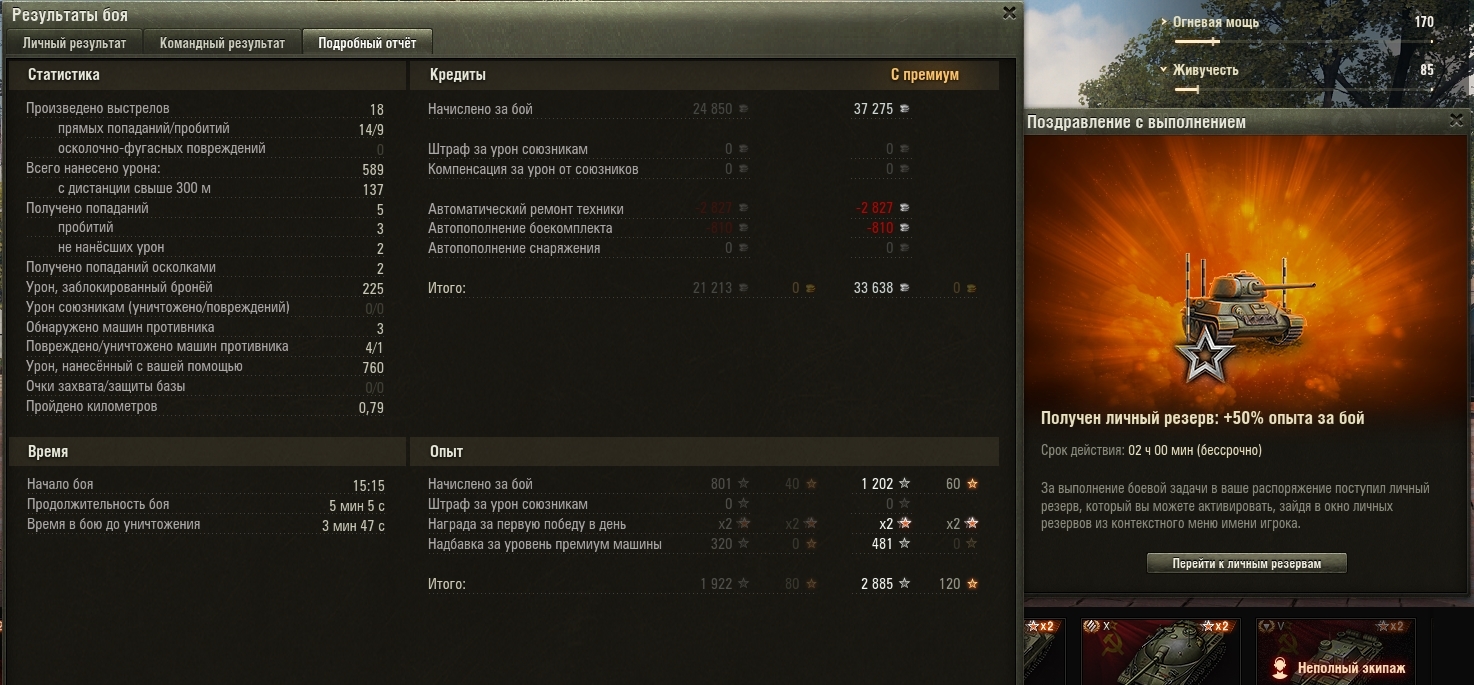Click the free XP star beside 120
1474x685 pixels.
tap(972, 584)
